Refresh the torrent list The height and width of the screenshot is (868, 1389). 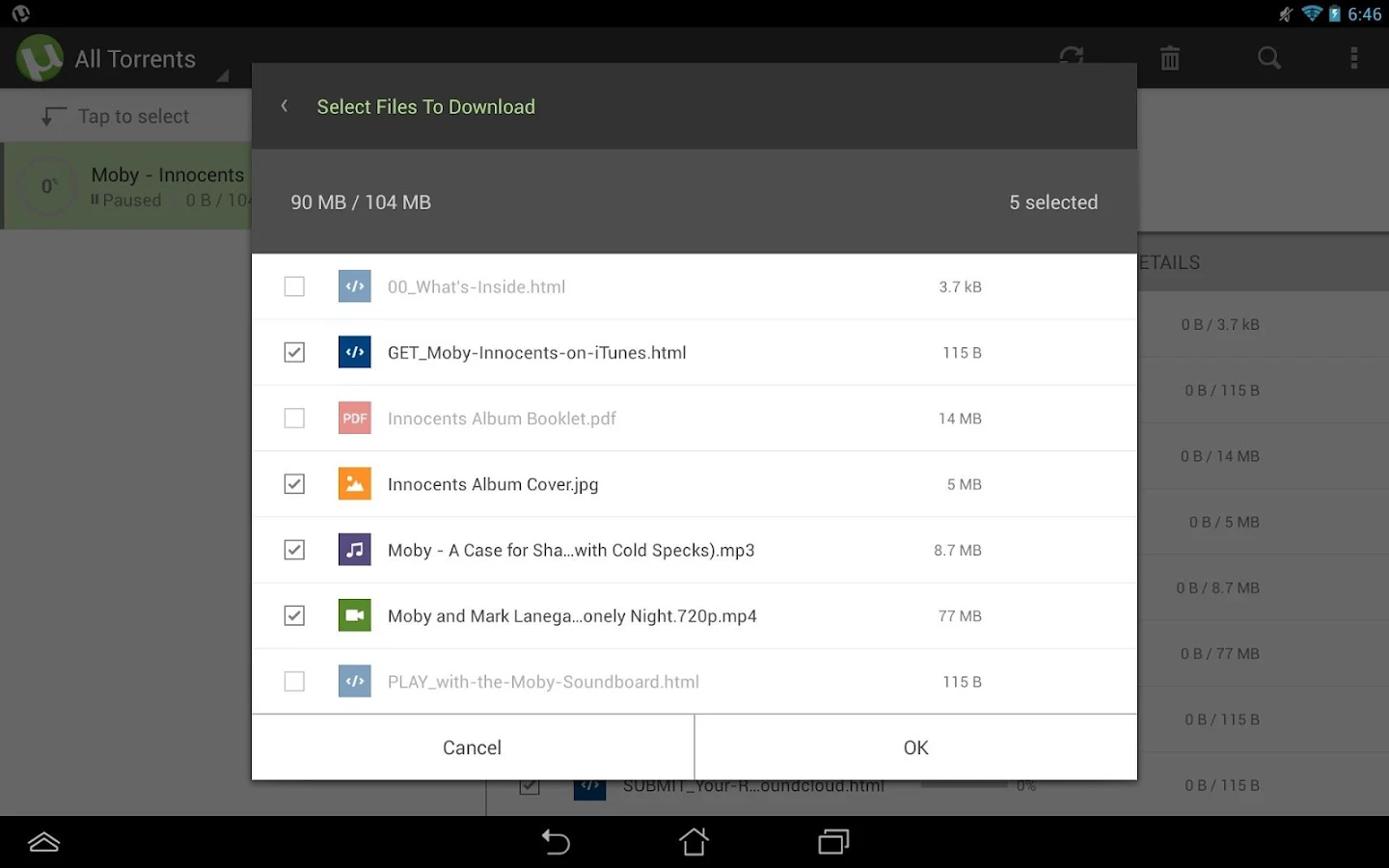1071,58
